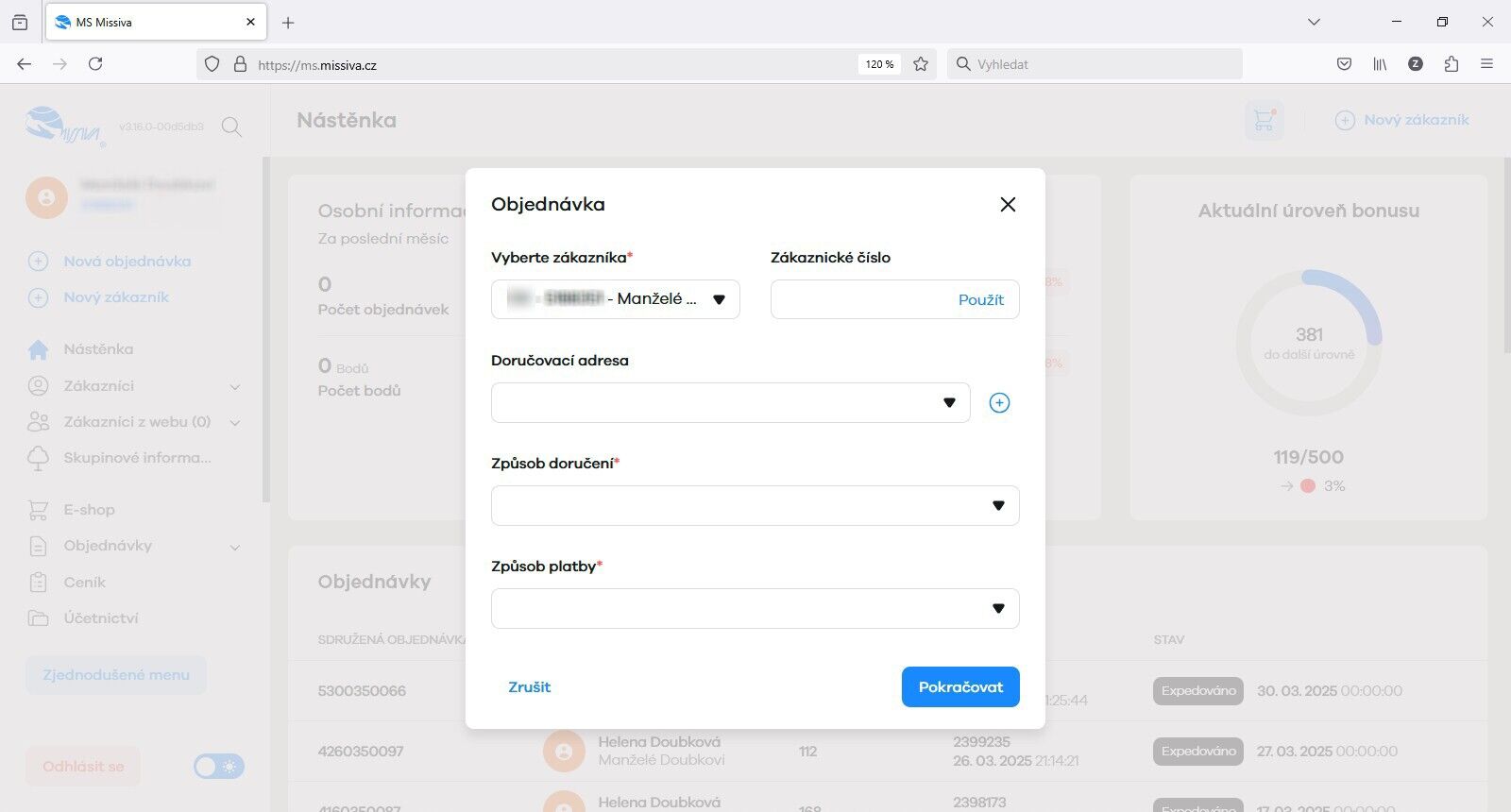Click the Zákazníci person icon
1511x812 pixels.
point(38,385)
